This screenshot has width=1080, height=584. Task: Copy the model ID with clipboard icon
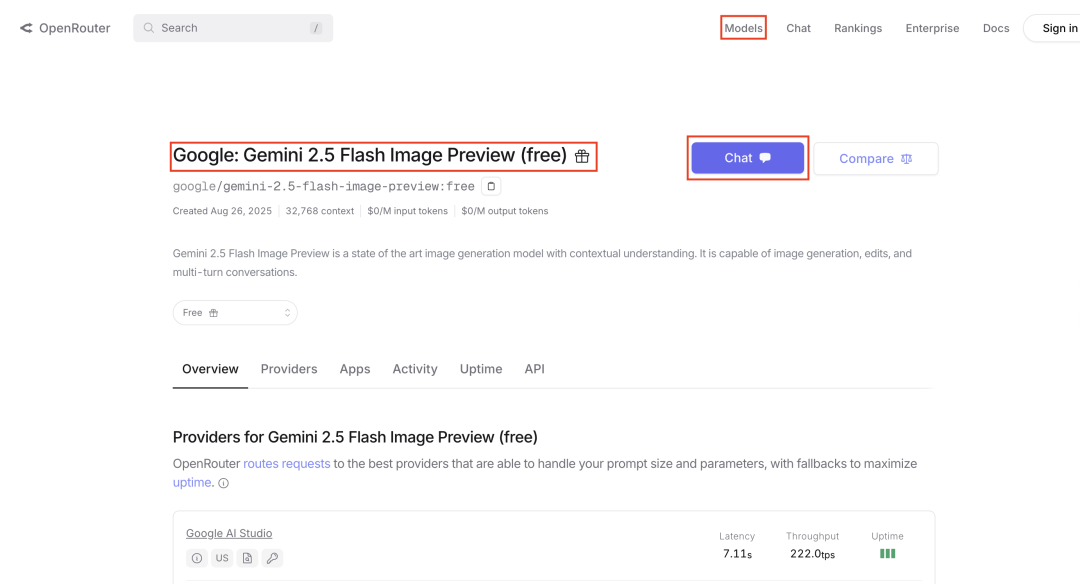tap(491, 186)
